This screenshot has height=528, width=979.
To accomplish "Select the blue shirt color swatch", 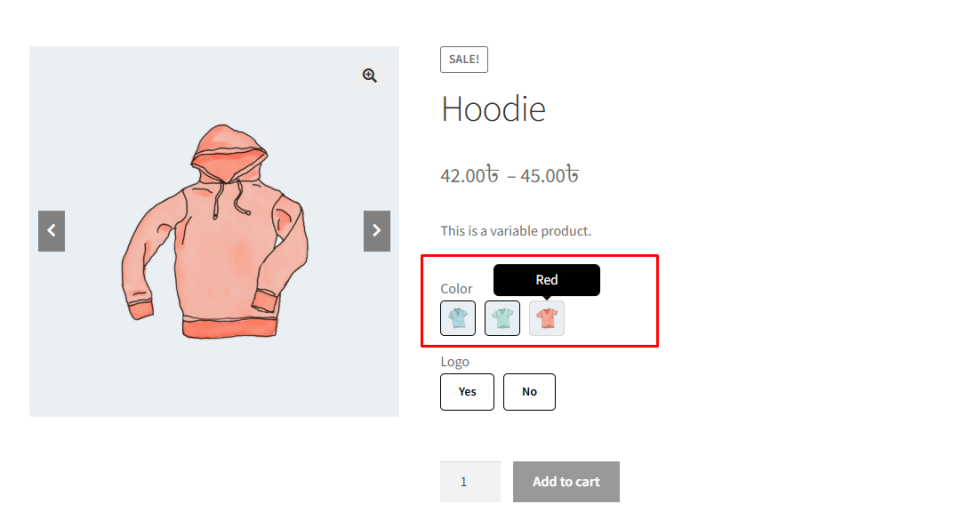I will [458, 318].
